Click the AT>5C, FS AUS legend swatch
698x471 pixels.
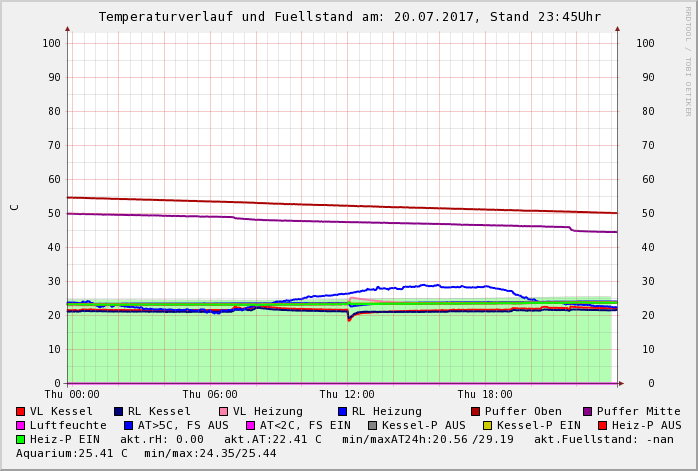click(128, 426)
